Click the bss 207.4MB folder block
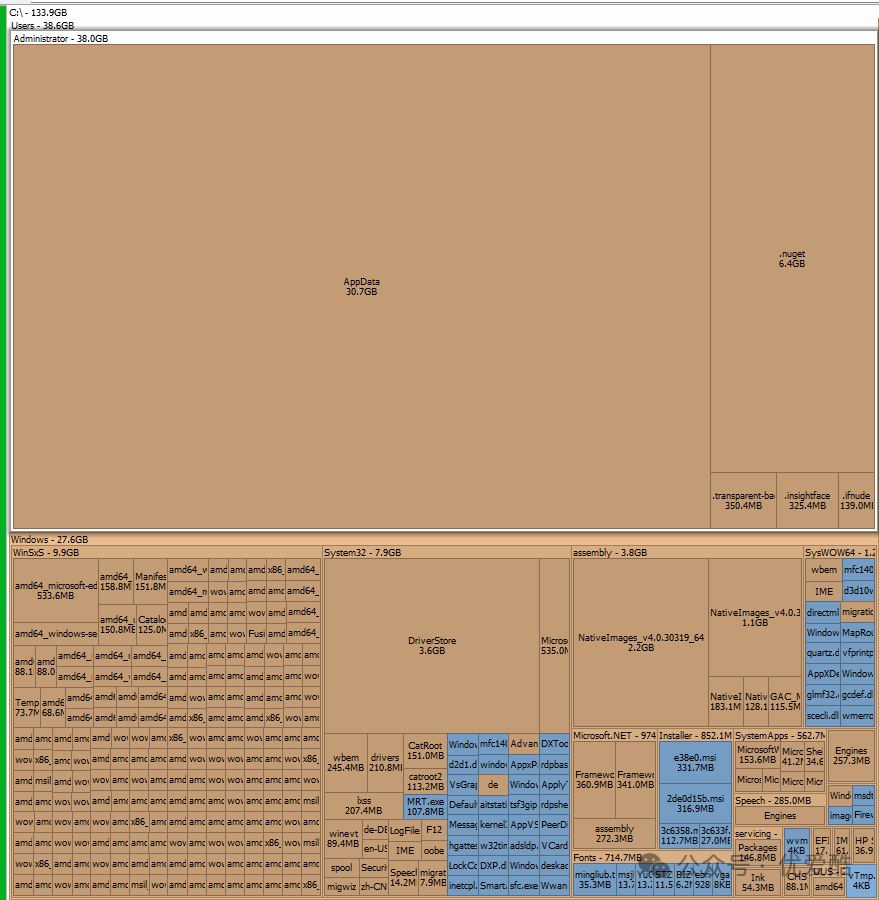This screenshot has height=900, width=879. [x=364, y=806]
